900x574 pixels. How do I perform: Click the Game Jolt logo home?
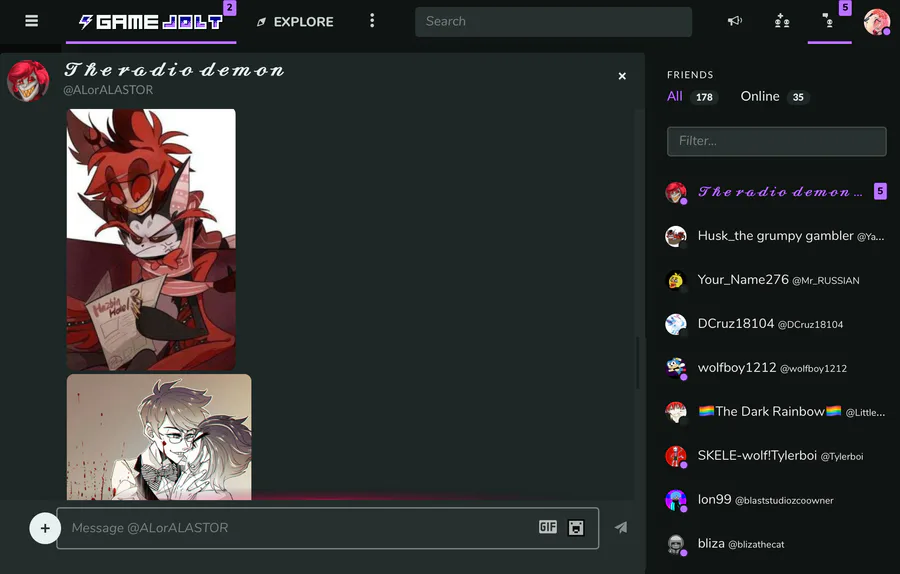151,22
